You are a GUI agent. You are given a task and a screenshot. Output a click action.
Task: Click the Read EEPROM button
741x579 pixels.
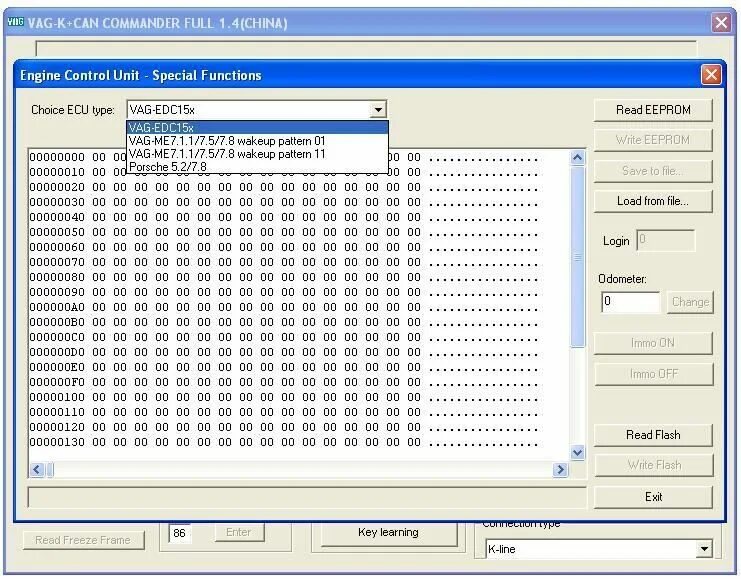[653, 110]
